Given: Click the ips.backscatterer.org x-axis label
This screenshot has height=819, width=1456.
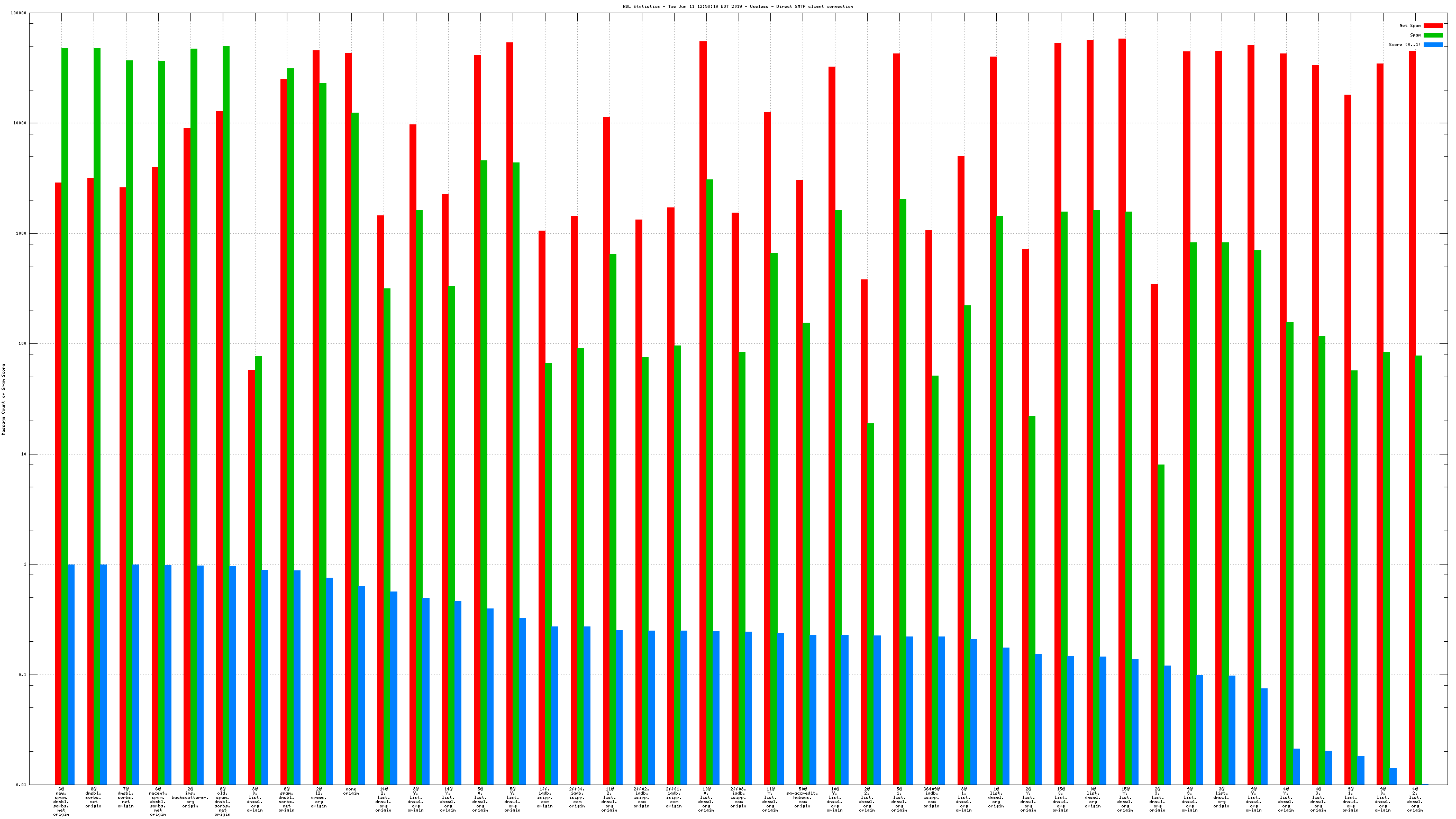Looking at the screenshot, I should 190,797.
